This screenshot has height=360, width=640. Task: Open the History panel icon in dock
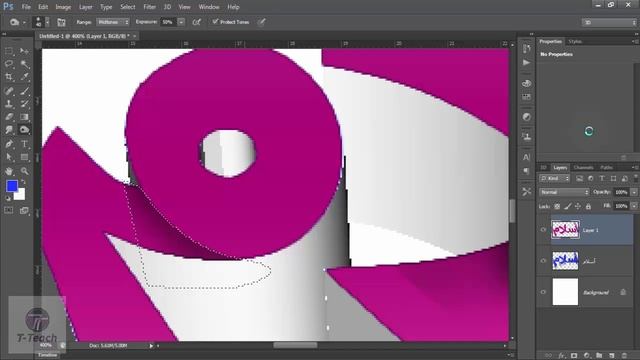[527, 49]
